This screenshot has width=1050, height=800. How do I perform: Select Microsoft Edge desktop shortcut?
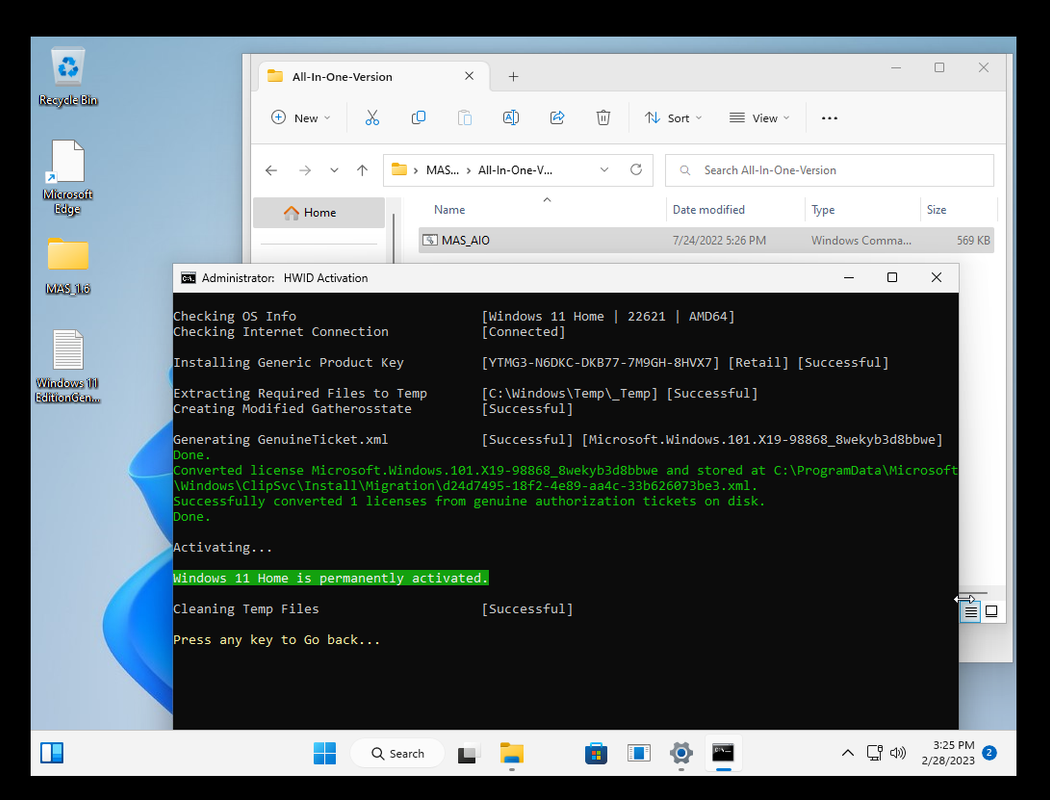pos(67,177)
